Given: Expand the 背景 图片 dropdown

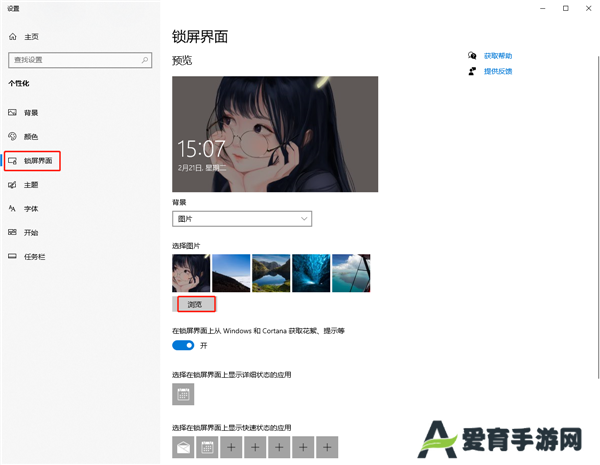Looking at the screenshot, I should tap(242, 219).
